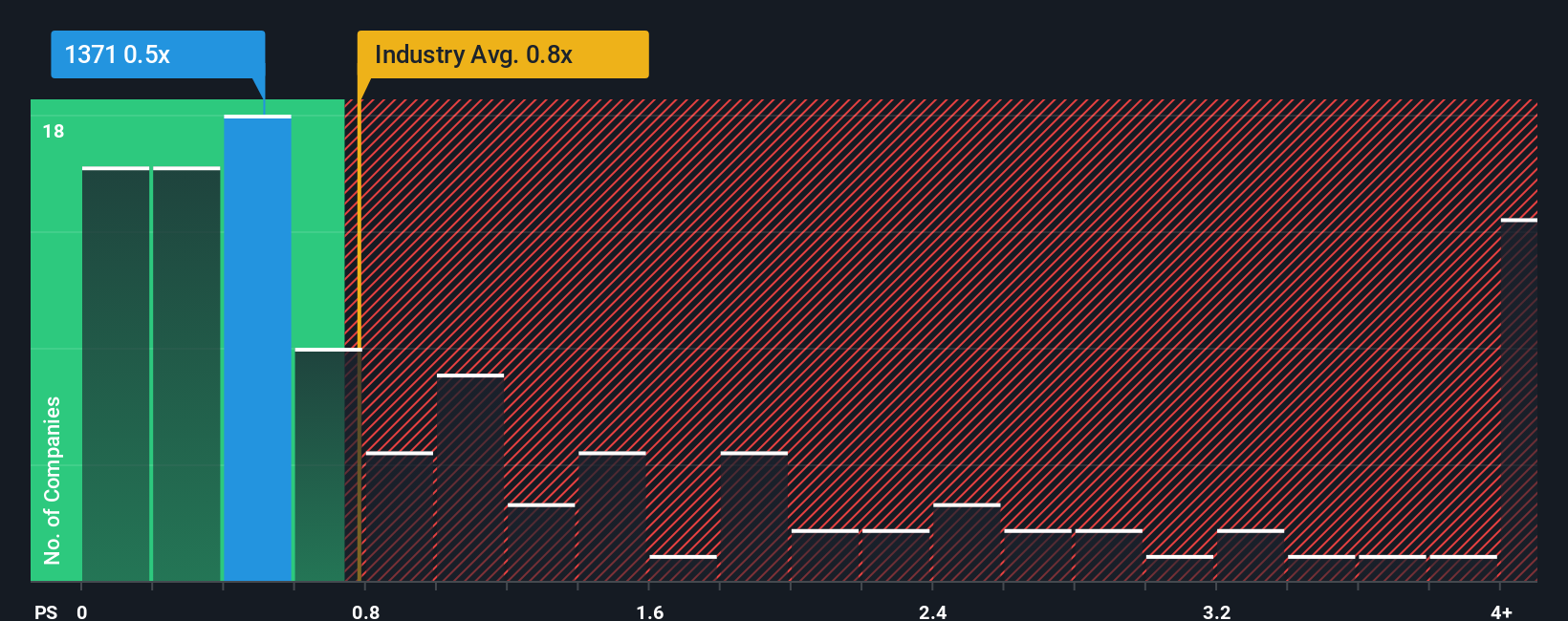Click the 0.8 x-axis tick label
The width and height of the screenshot is (1568, 621).
[365, 611]
